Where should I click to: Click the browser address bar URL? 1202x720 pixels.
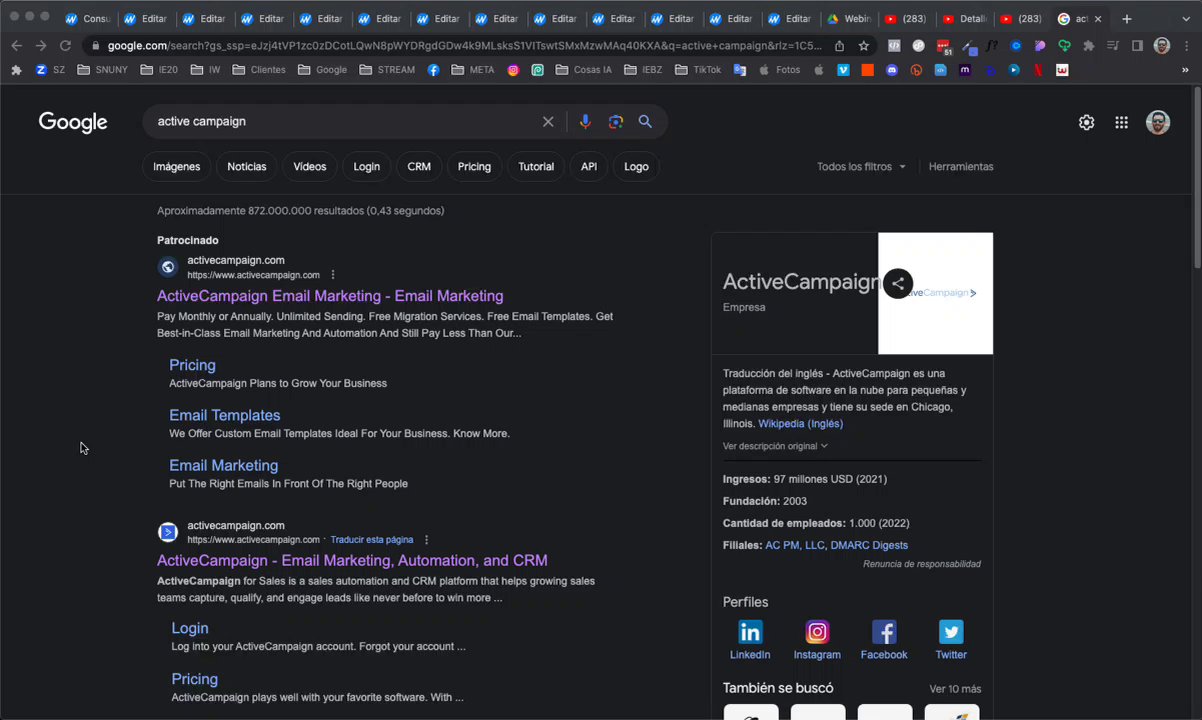(x=465, y=45)
